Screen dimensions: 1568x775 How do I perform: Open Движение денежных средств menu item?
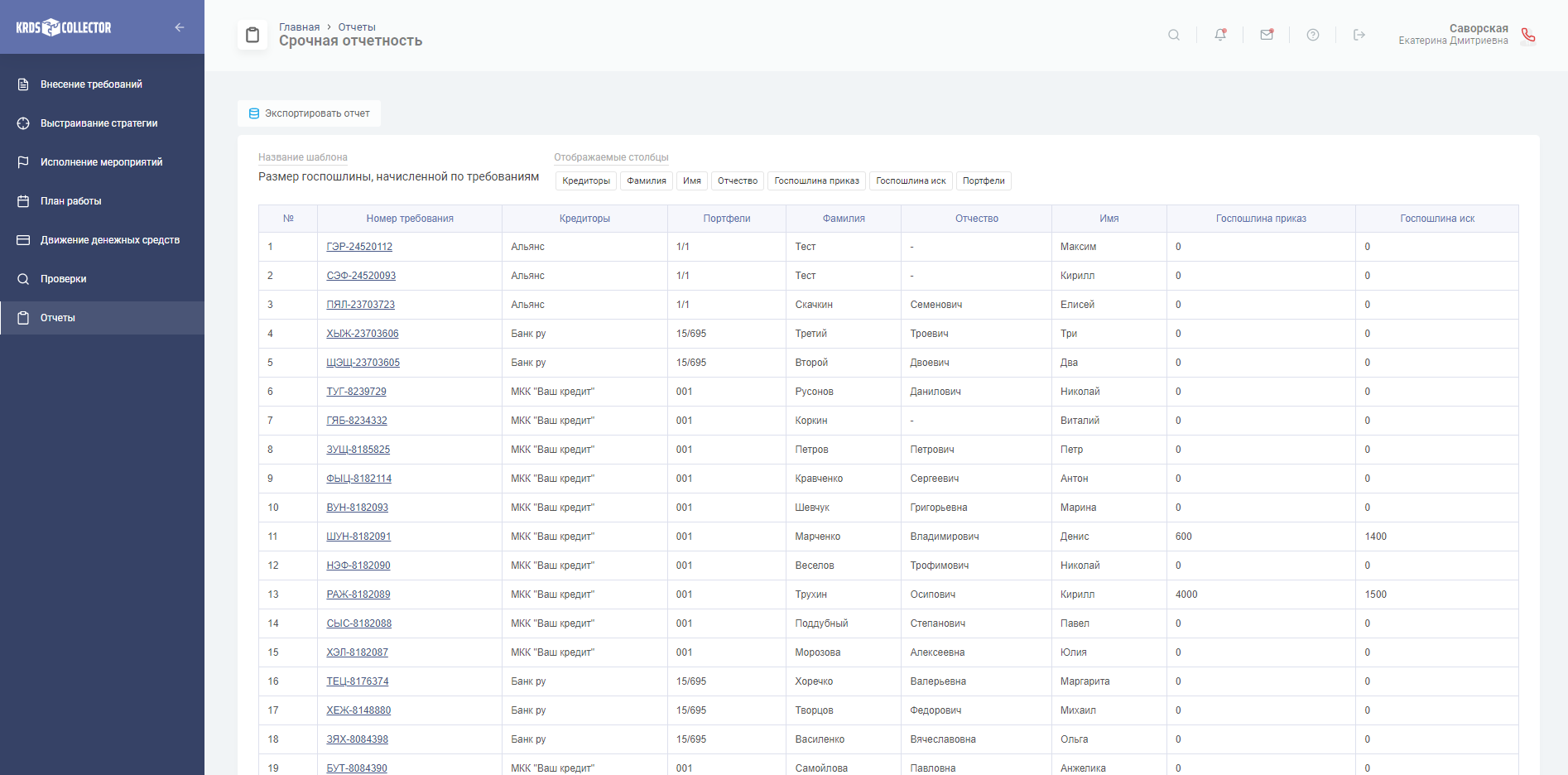(102, 240)
